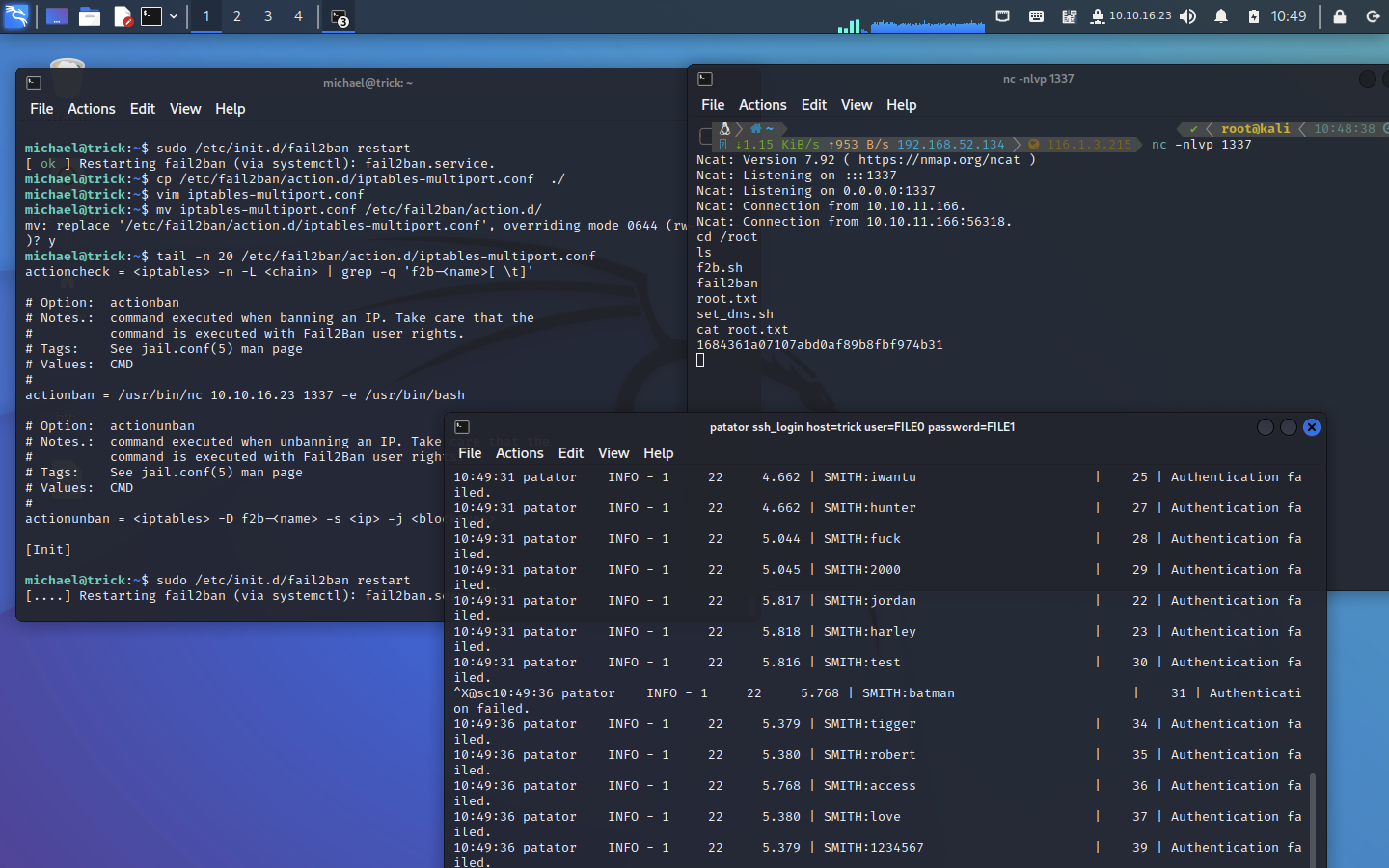The height and width of the screenshot is (868, 1389).
Task: Click the grouped terminal windows taskbar button
Action: tap(339, 16)
